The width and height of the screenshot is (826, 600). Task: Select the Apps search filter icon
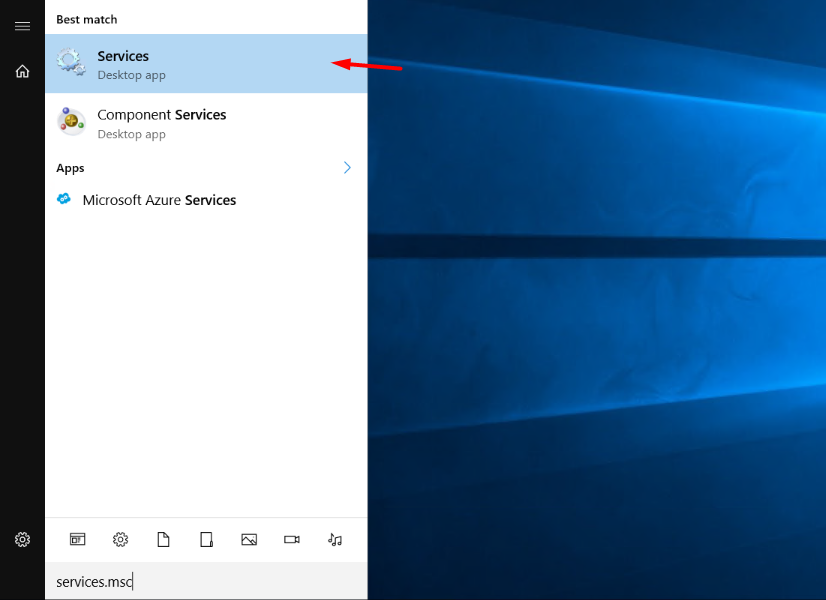pyautogui.click(x=77, y=539)
